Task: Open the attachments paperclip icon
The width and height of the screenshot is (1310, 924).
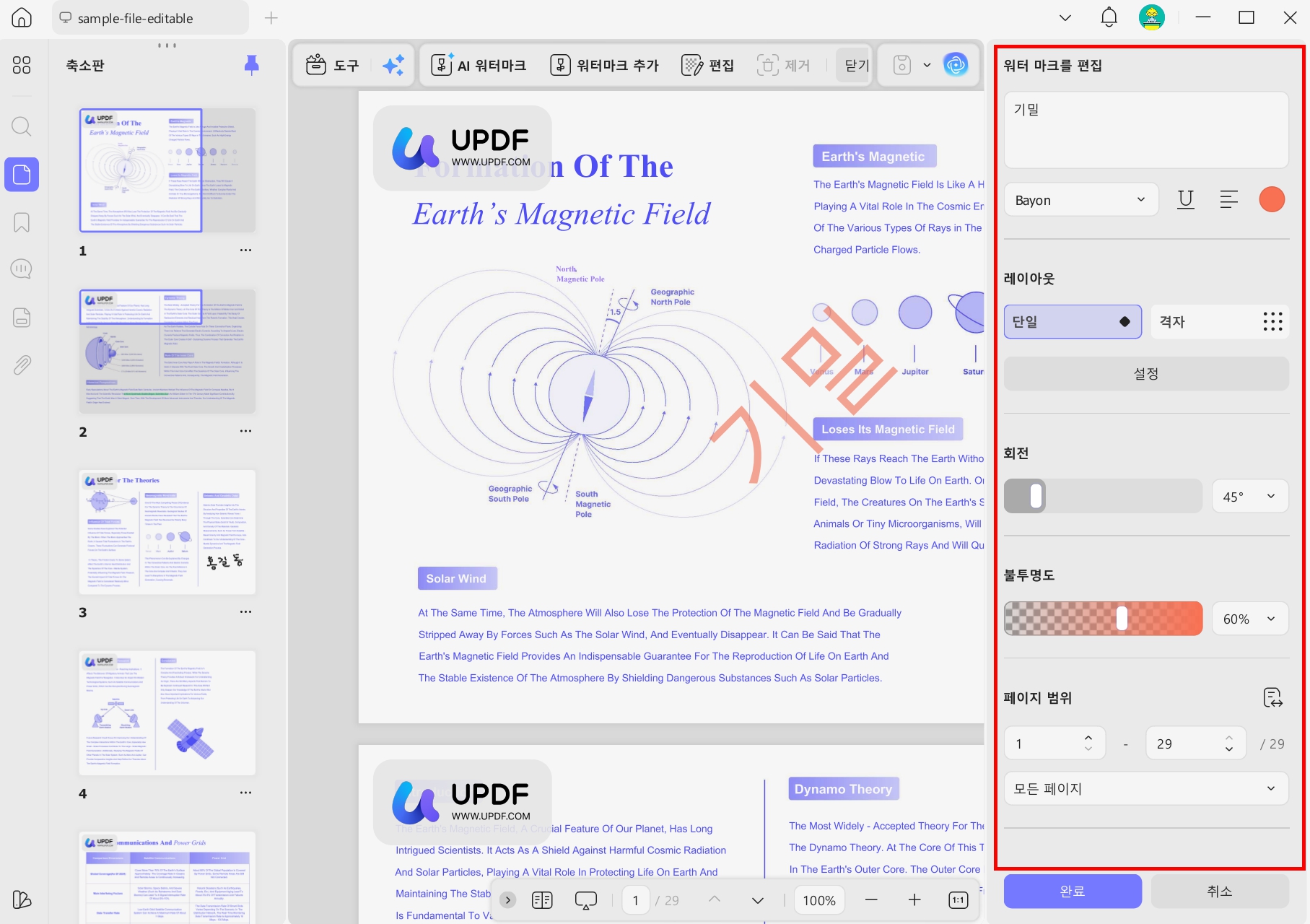Action: tap(22, 365)
